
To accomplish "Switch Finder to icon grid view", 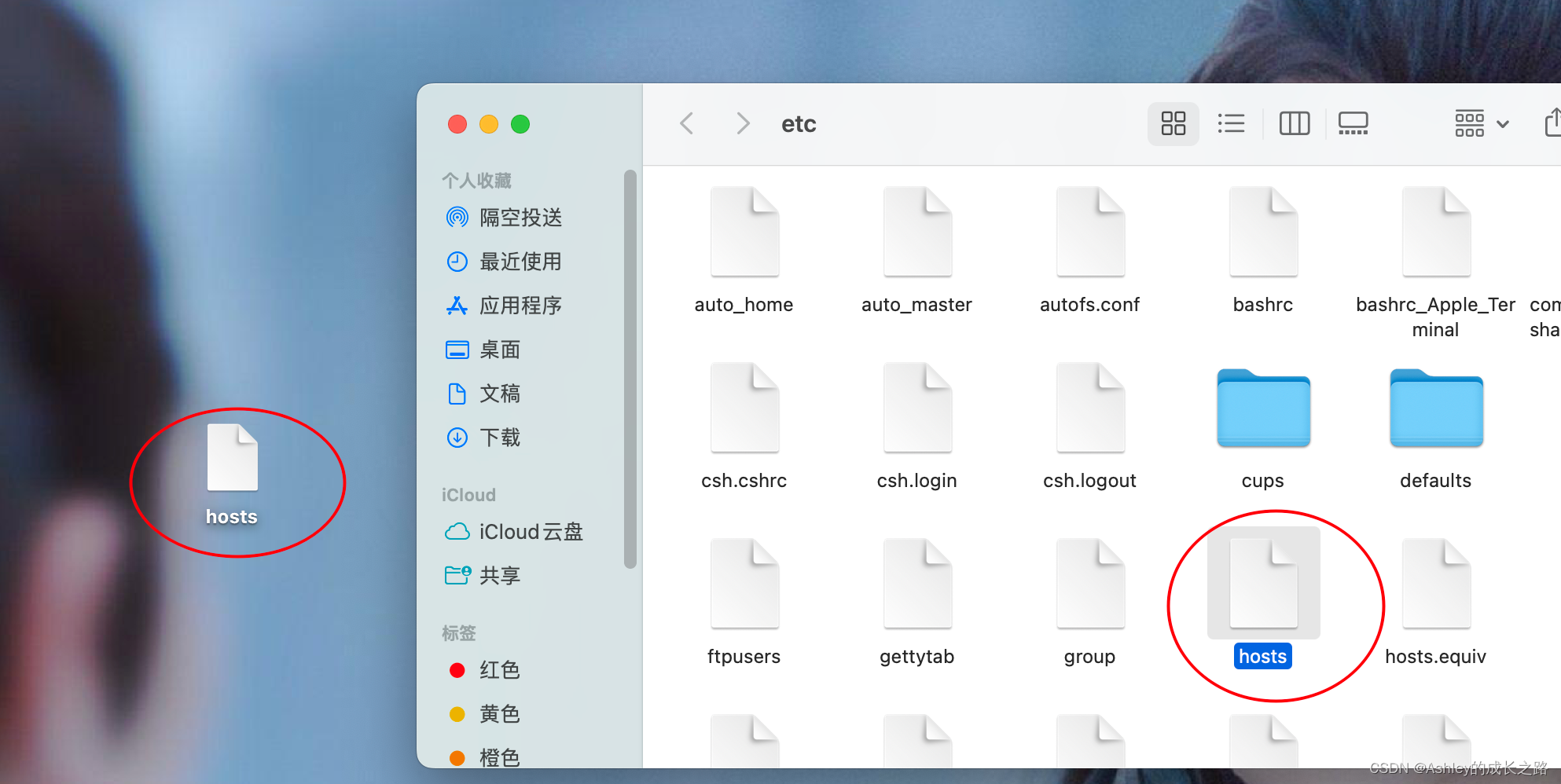I will (1173, 123).
